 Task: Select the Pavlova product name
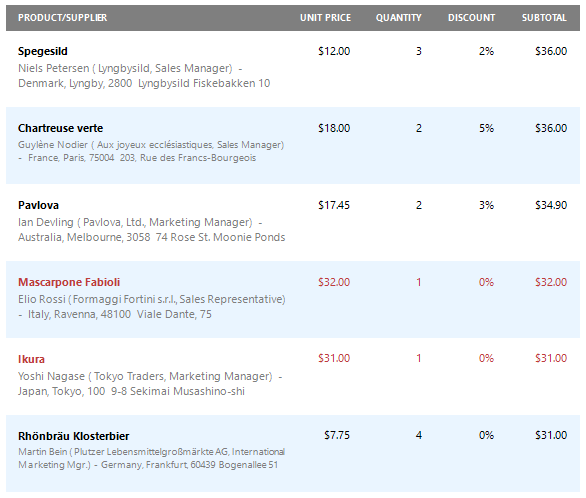tap(38, 205)
